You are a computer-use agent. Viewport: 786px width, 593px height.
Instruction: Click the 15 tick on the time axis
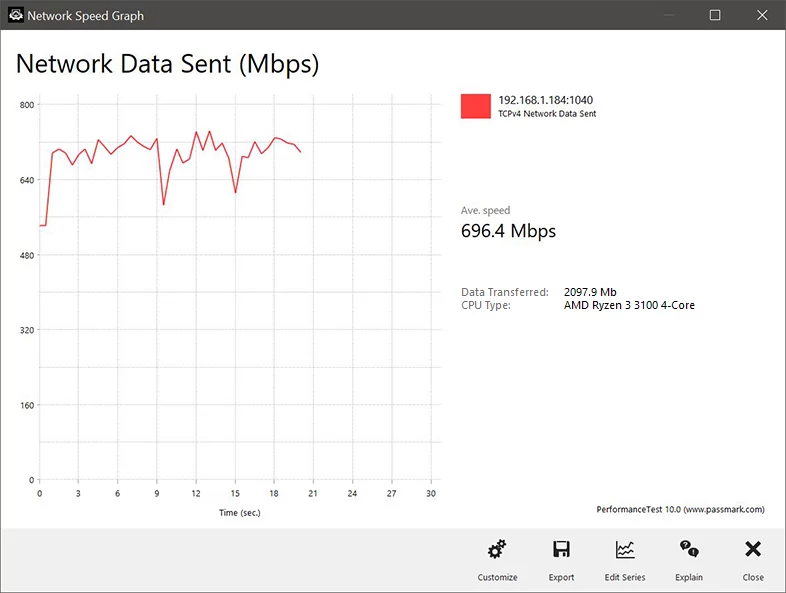[x=235, y=493]
